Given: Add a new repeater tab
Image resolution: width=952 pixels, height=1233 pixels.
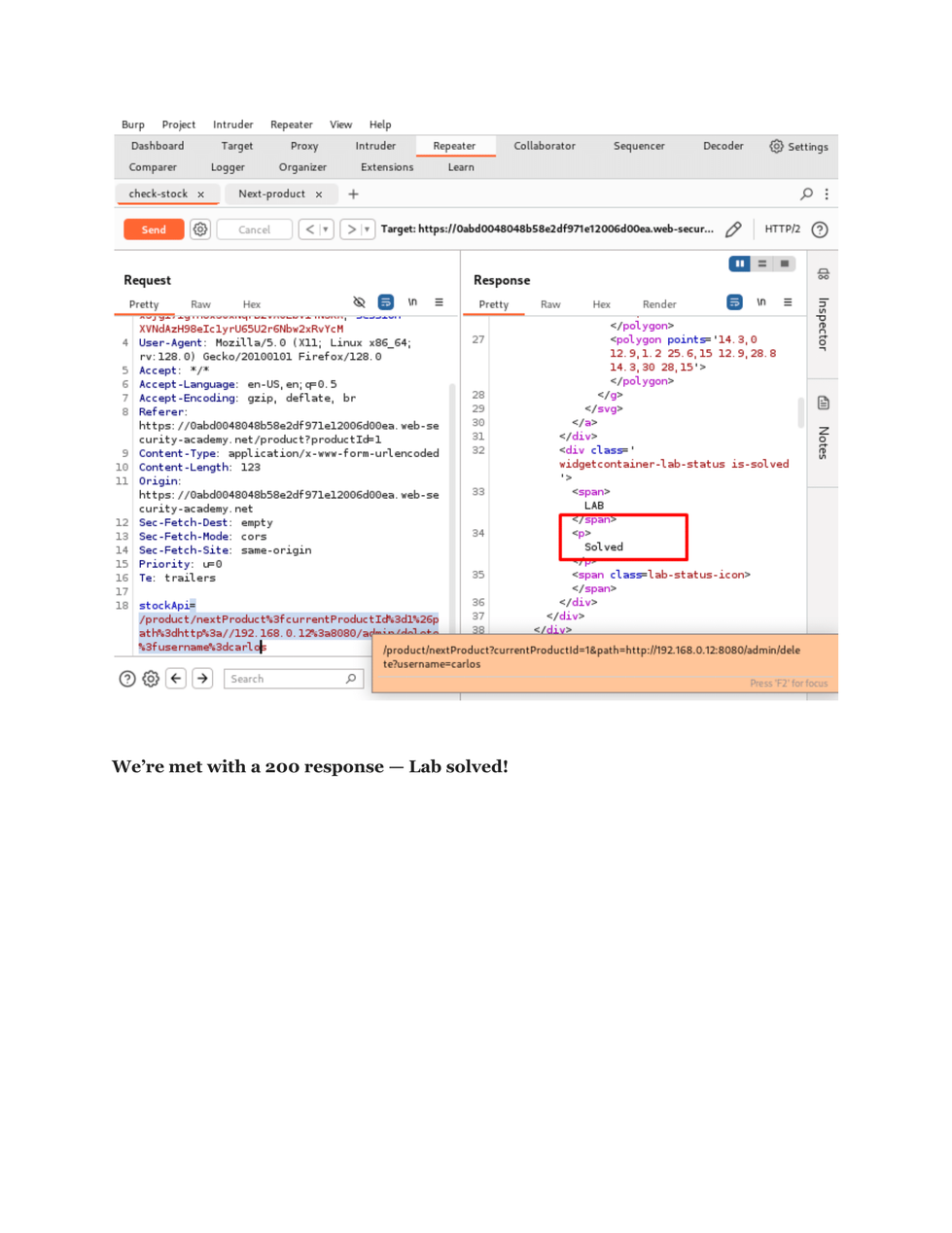Looking at the screenshot, I should click(x=353, y=194).
